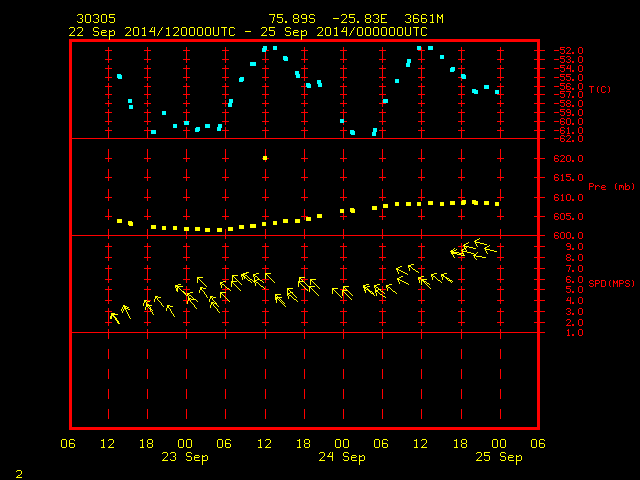This screenshot has height=480, width=640.
Task: Click the first wind arrow near 12 UTC
Action: [115, 318]
